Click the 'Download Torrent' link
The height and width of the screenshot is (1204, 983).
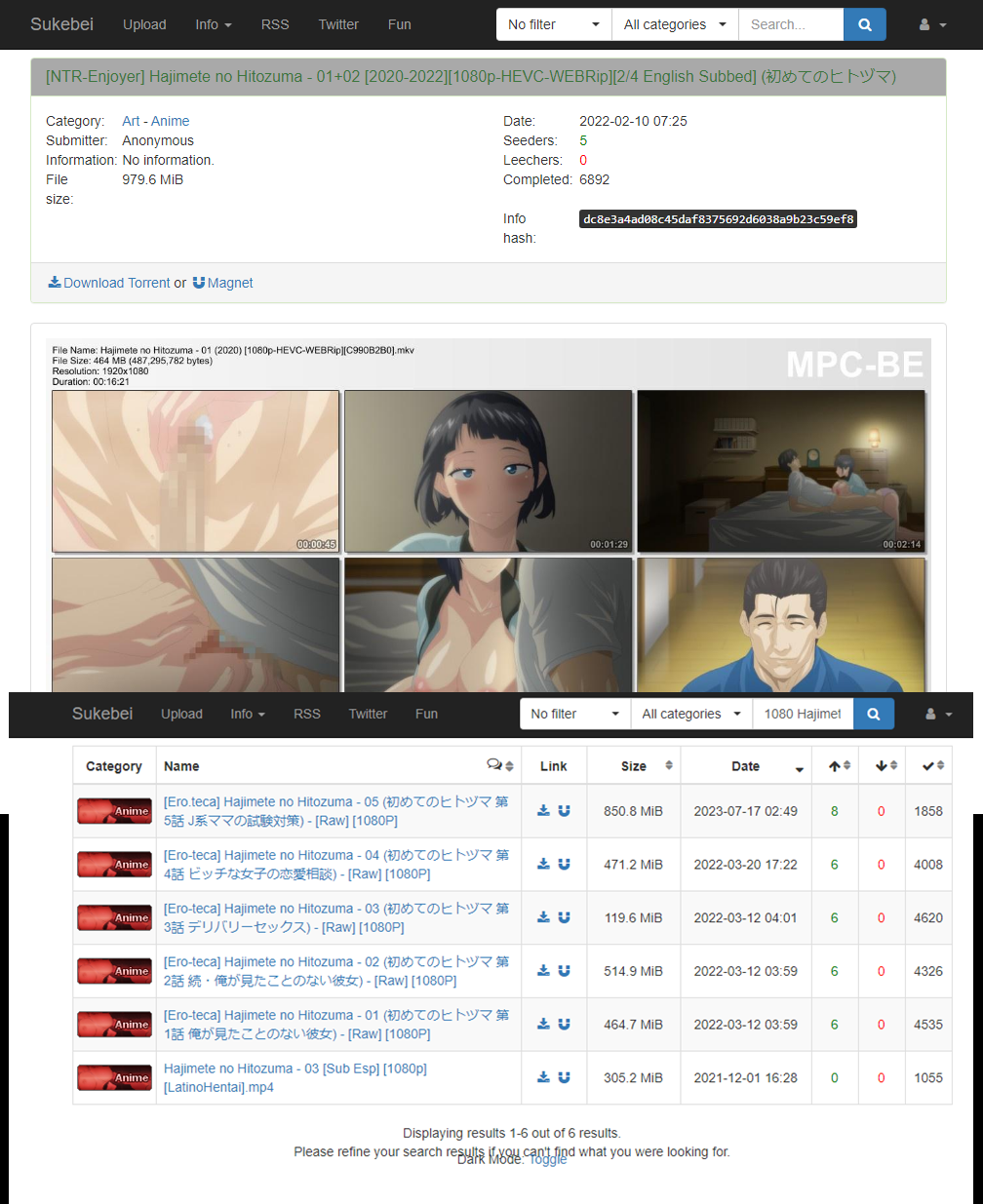(109, 283)
